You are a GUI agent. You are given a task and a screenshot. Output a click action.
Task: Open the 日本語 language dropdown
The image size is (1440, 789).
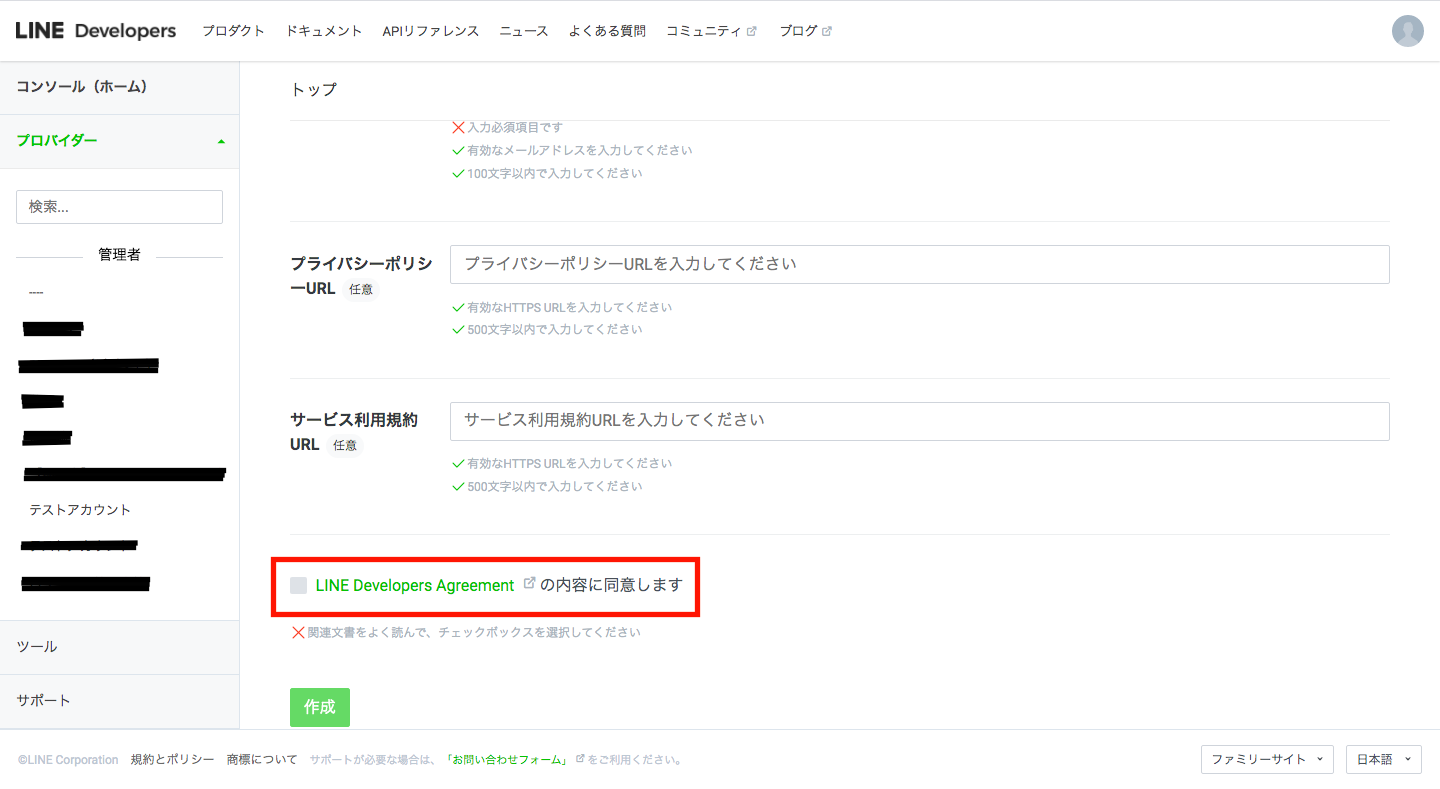point(1383,760)
